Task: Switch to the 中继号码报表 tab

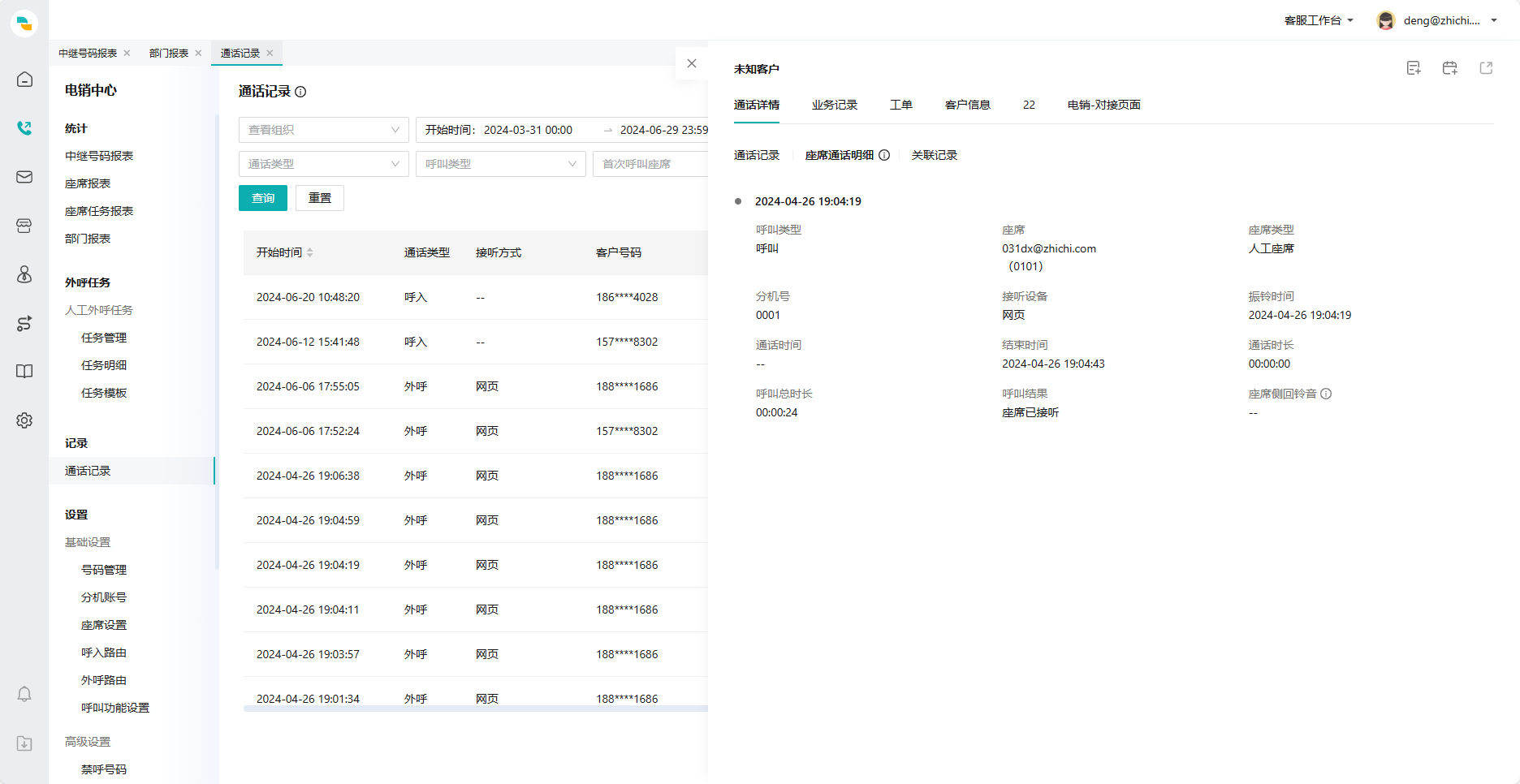Action: tap(88, 53)
